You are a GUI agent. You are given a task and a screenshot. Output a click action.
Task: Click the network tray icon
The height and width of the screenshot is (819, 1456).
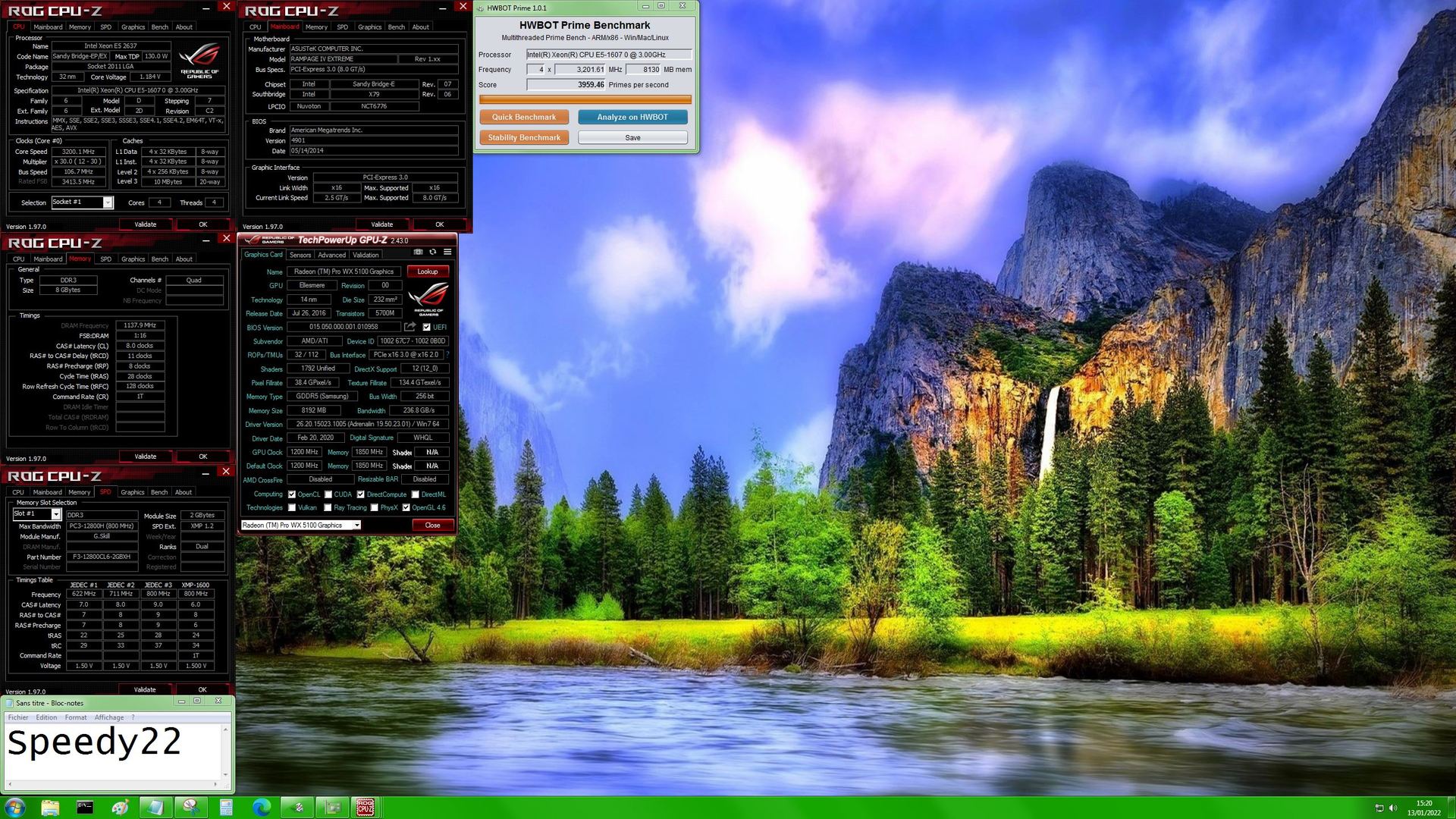point(1379,808)
